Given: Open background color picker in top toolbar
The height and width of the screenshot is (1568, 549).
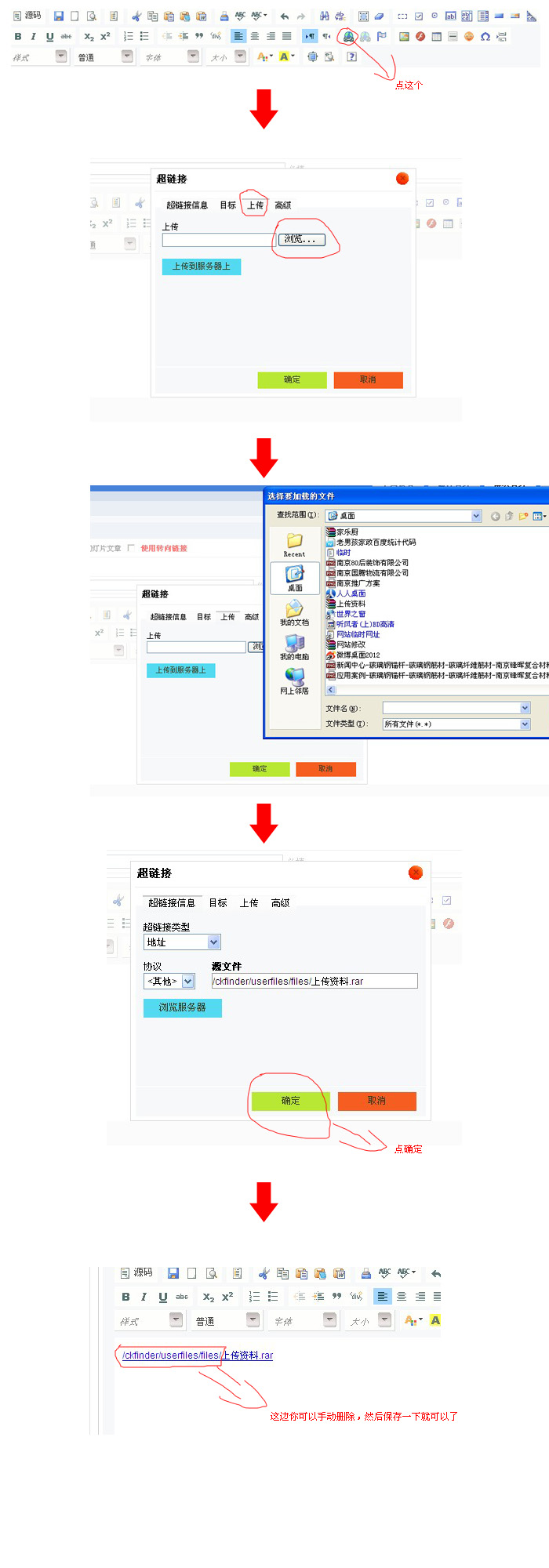Looking at the screenshot, I should click(286, 56).
